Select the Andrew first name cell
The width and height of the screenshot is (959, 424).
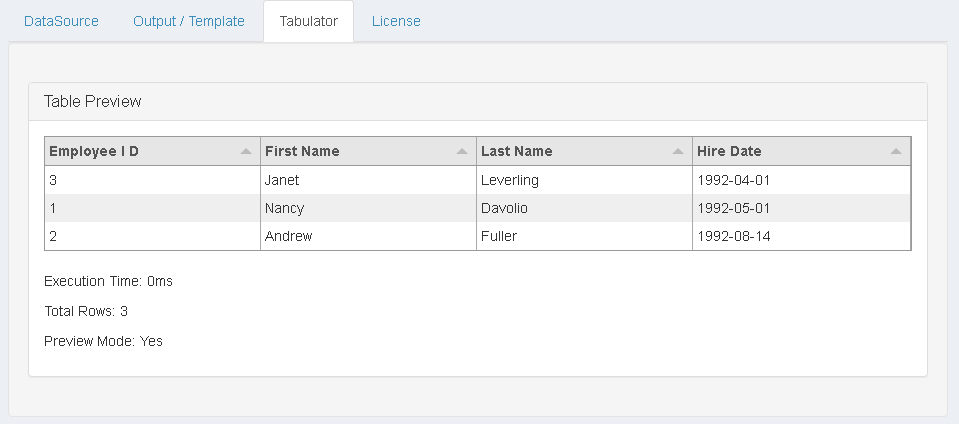(x=288, y=236)
